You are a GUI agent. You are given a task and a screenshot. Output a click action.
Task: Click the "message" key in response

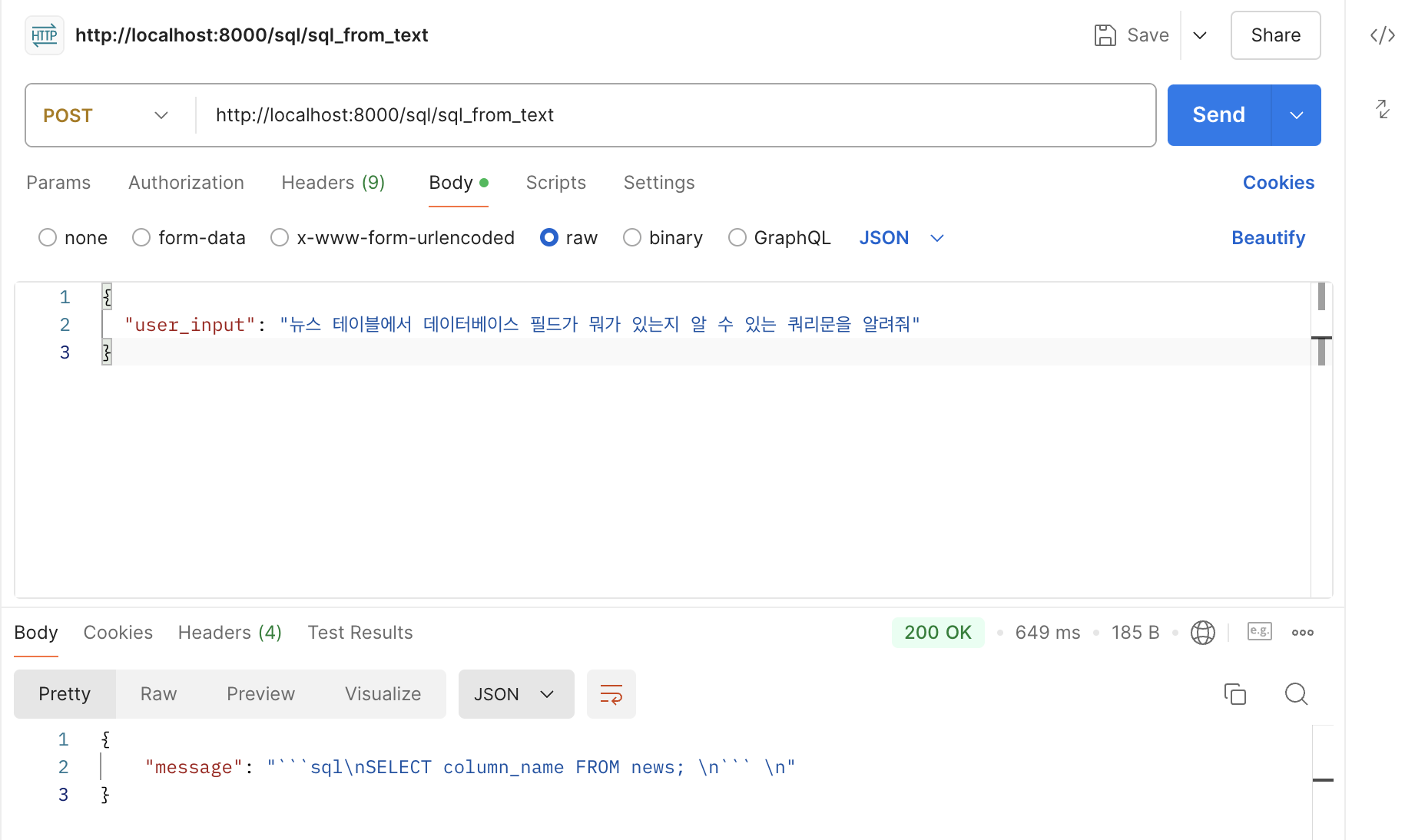coord(194,767)
